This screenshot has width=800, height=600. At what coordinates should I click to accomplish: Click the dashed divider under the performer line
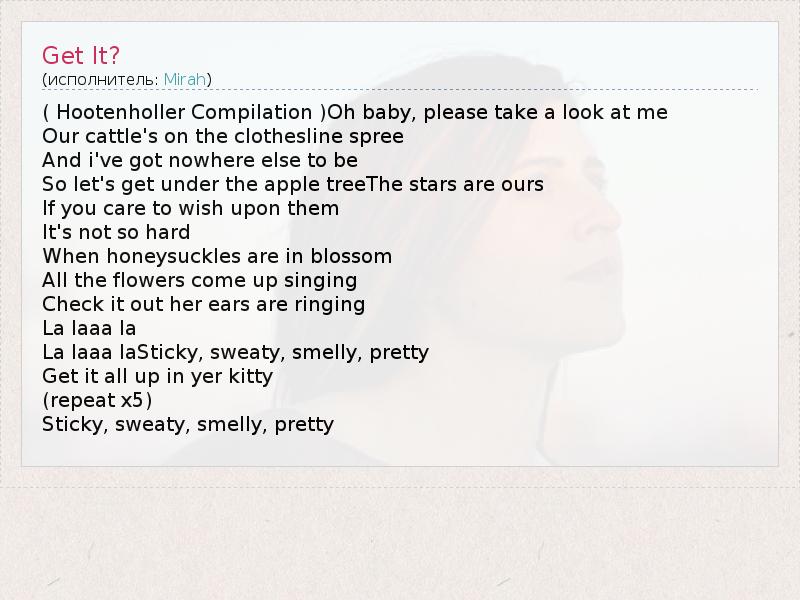[x=400, y=92]
